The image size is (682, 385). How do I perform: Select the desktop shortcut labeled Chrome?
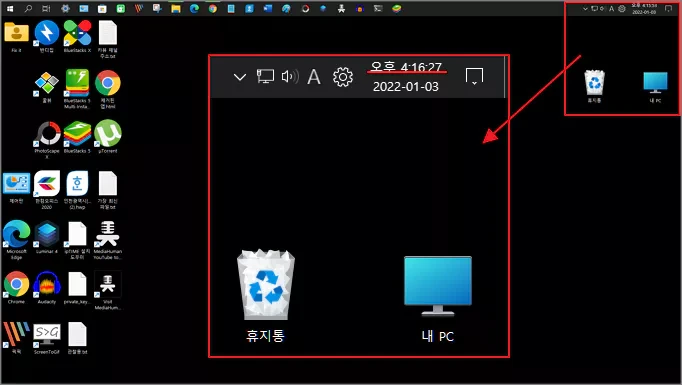tap(17, 288)
